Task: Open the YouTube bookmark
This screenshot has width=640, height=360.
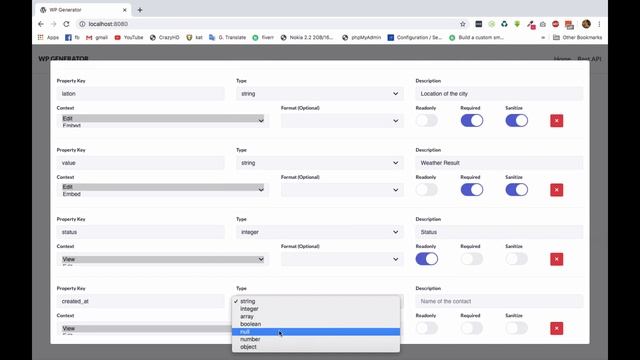Action: tap(129, 38)
